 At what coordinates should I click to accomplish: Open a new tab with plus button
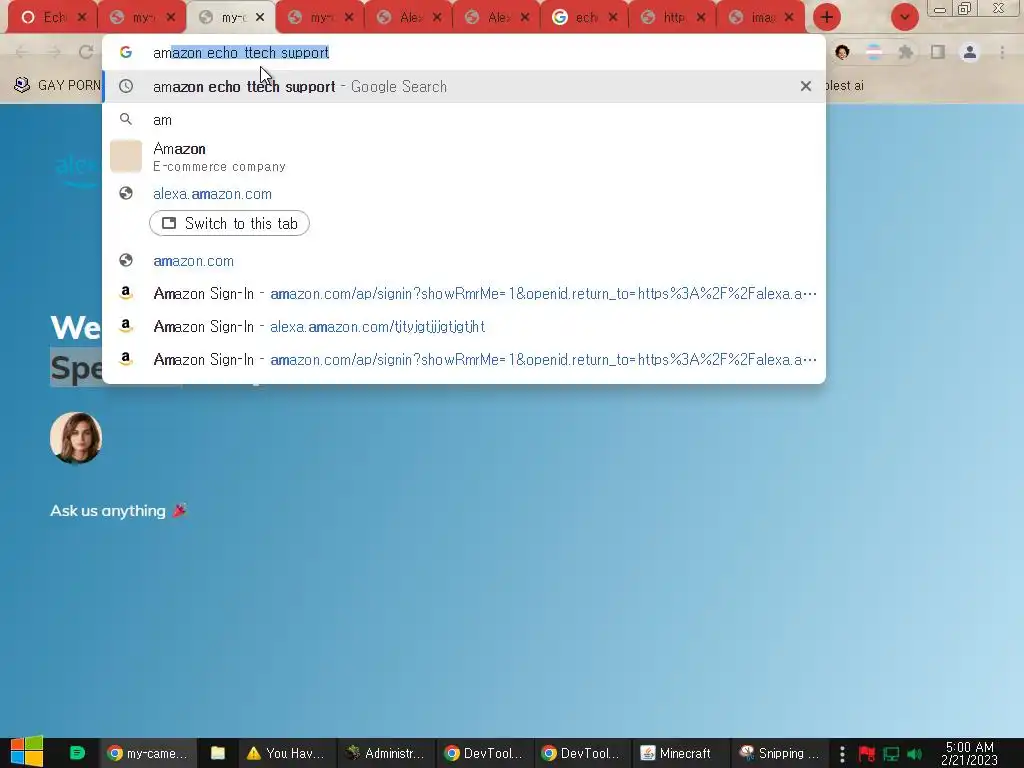coord(827,18)
